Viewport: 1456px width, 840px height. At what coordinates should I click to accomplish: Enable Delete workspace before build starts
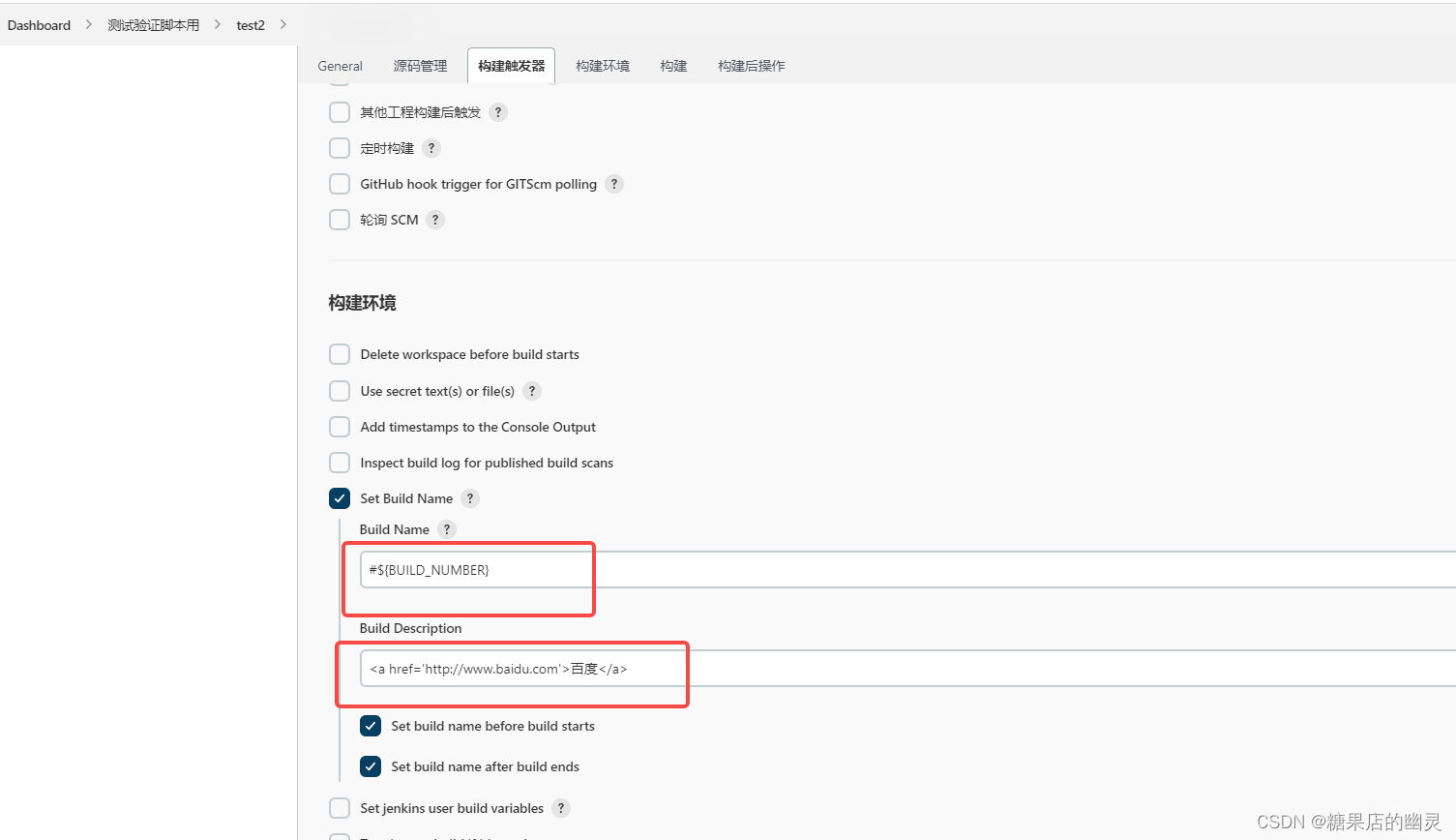pyautogui.click(x=340, y=354)
